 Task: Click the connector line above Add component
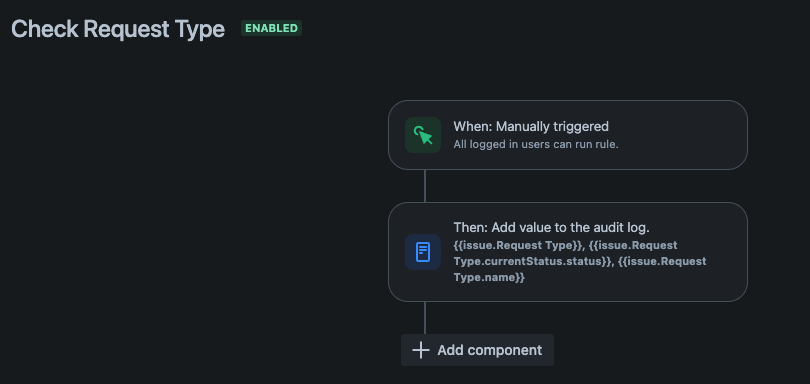[425, 318]
